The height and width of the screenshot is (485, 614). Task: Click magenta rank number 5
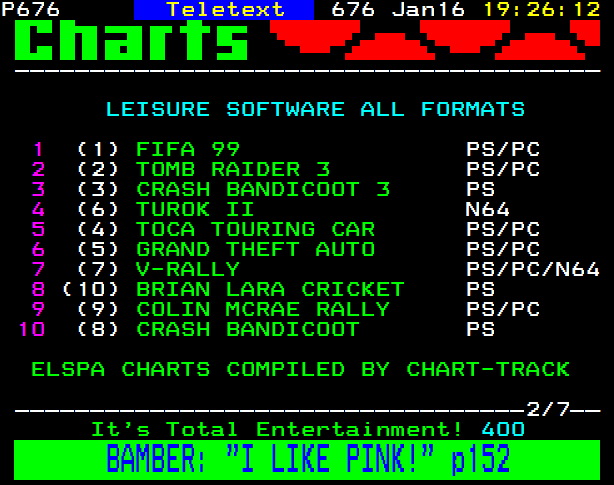pyautogui.click(x=38, y=229)
